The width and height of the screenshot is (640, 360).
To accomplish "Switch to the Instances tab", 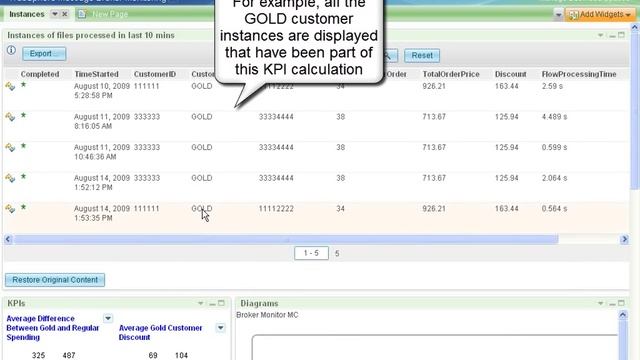I will pos(27,14).
